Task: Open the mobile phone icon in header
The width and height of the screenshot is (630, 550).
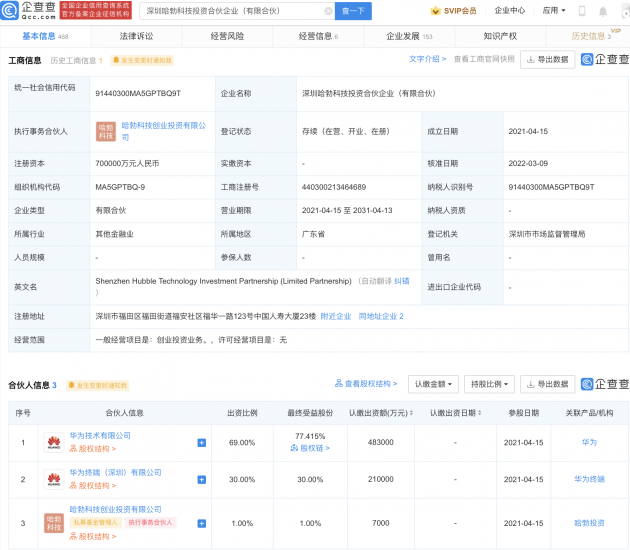Action: point(581,11)
